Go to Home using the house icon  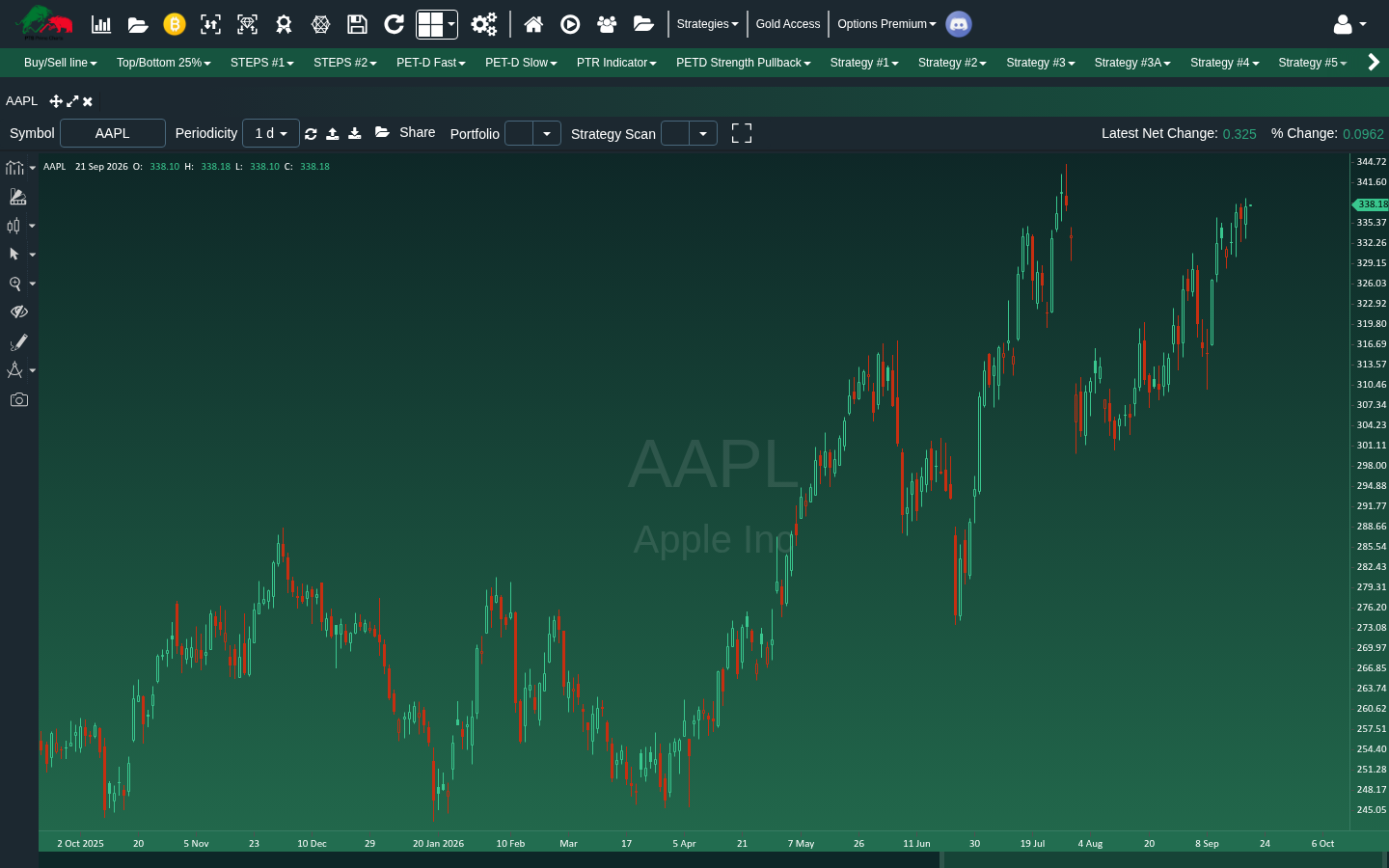click(533, 24)
